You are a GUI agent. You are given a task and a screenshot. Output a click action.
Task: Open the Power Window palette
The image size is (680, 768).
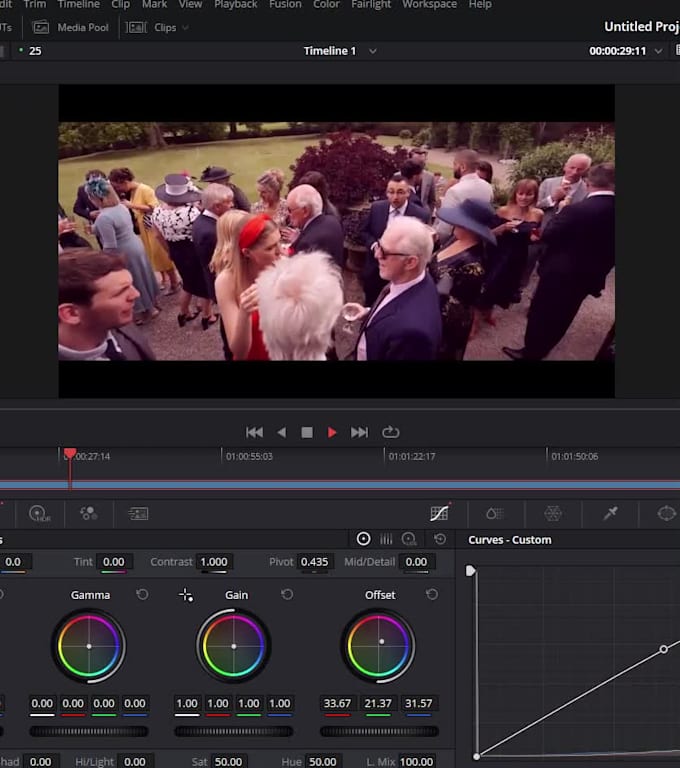point(666,513)
